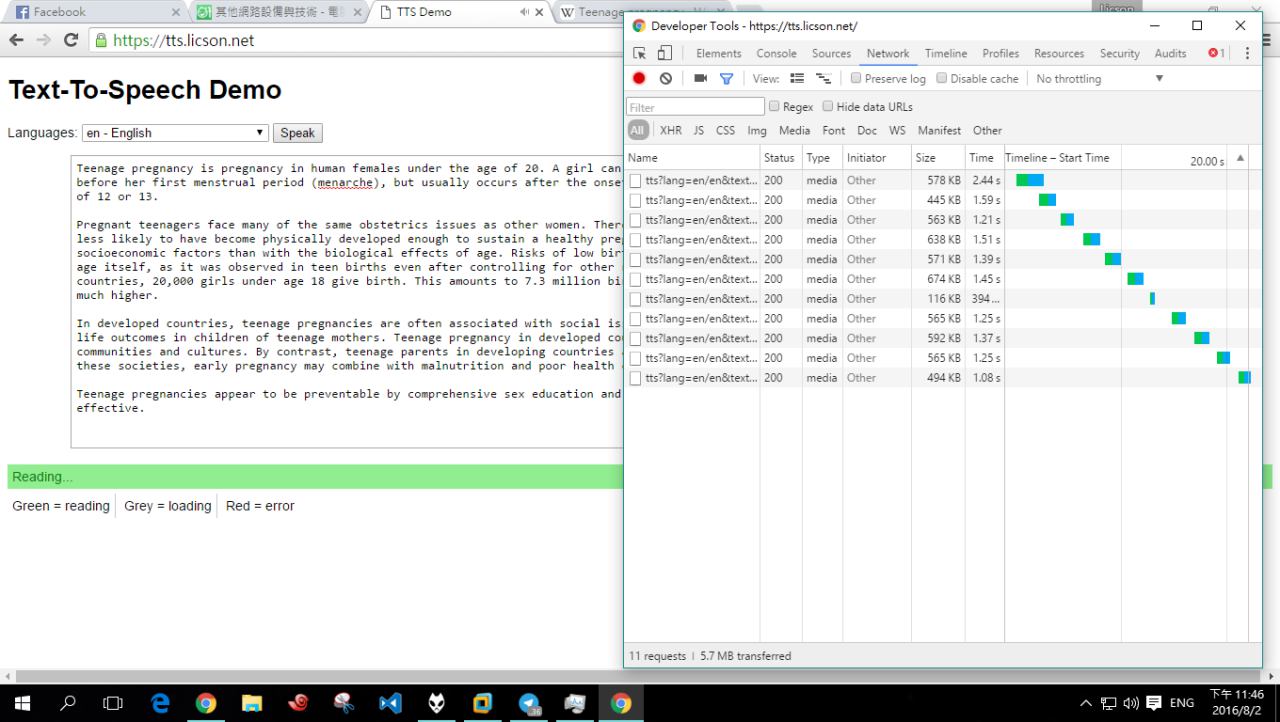Viewport: 1280px width, 722px height.
Task: Switch to large request rows view
Action: pyautogui.click(x=797, y=79)
